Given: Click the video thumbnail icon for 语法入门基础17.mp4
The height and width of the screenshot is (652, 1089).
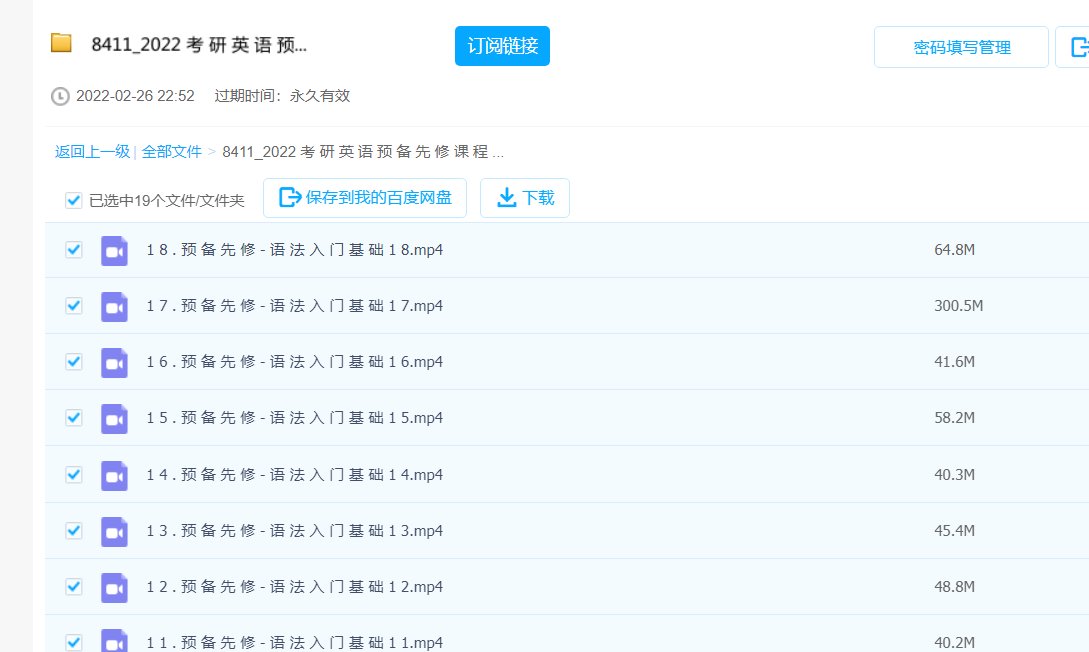Looking at the screenshot, I should tap(114, 306).
